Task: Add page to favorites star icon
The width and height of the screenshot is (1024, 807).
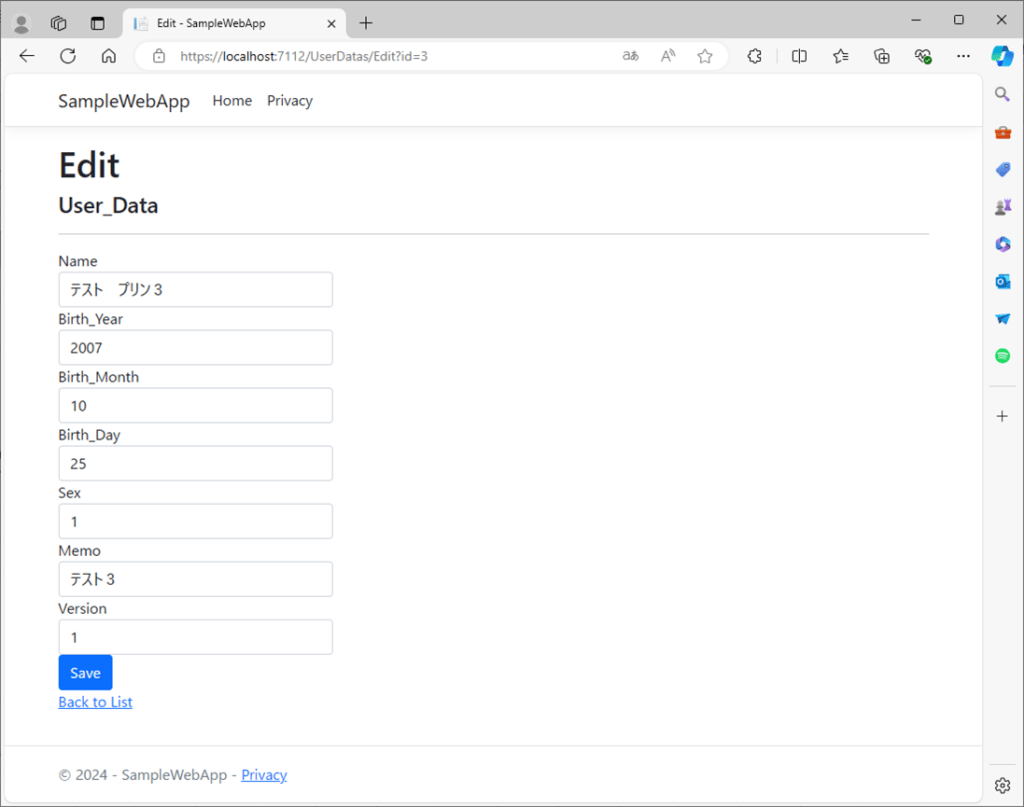Action: 705,56
